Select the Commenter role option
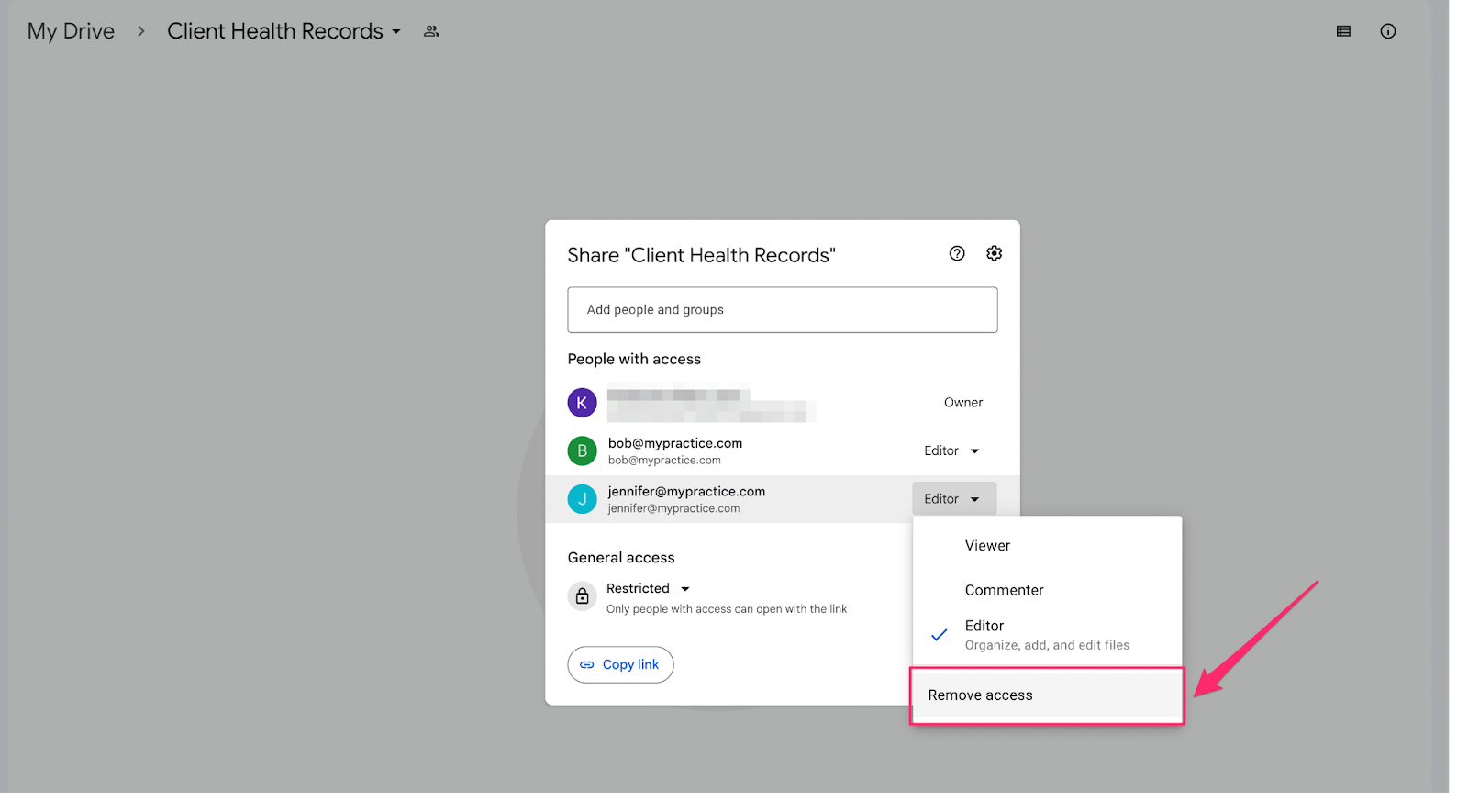 [x=1047, y=590]
